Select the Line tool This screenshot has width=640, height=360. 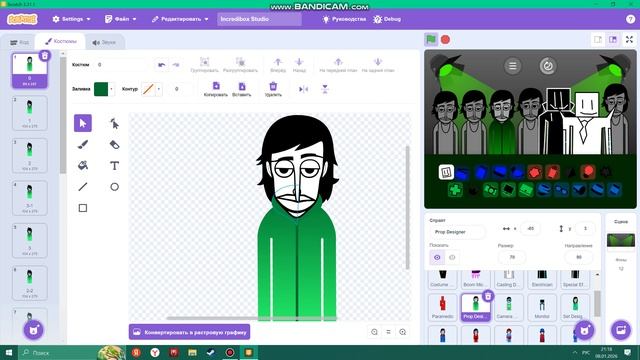[83, 187]
